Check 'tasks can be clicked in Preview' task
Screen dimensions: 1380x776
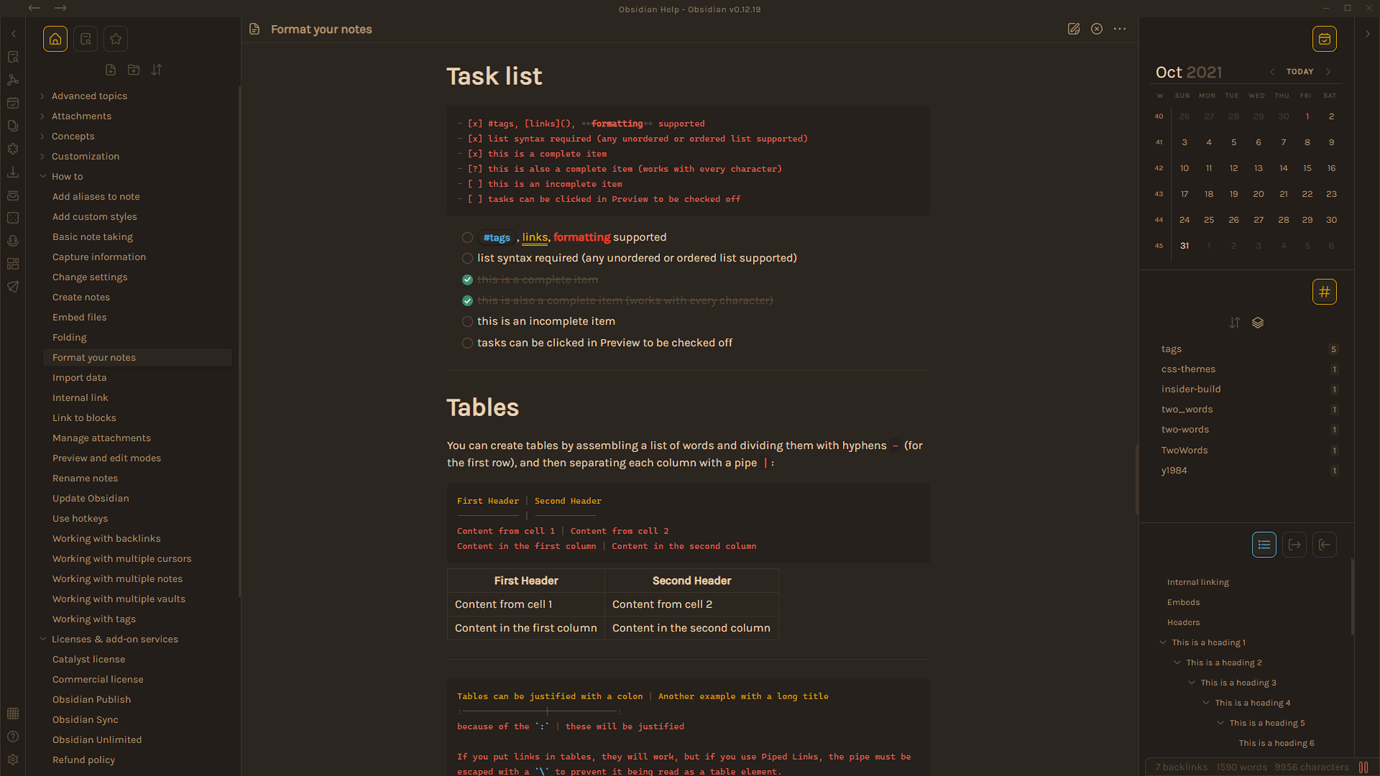[467, 343]
